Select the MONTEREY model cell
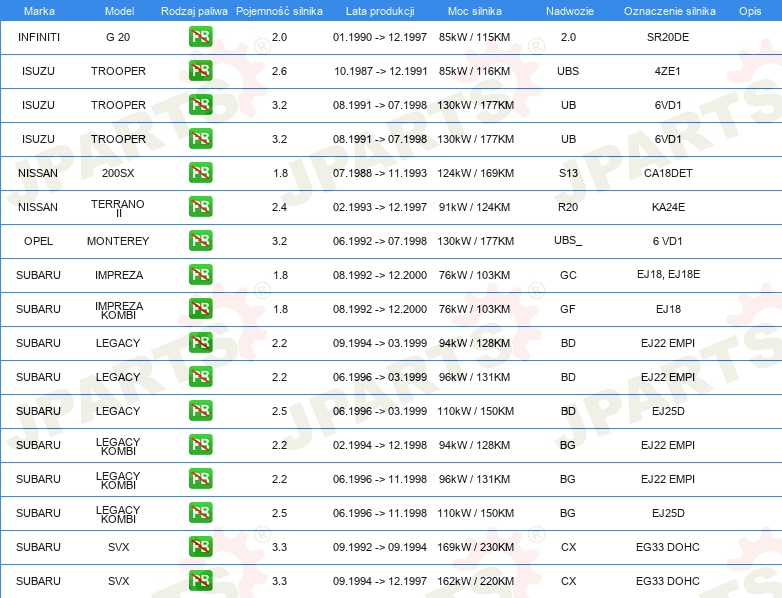 tap(118, 241)
